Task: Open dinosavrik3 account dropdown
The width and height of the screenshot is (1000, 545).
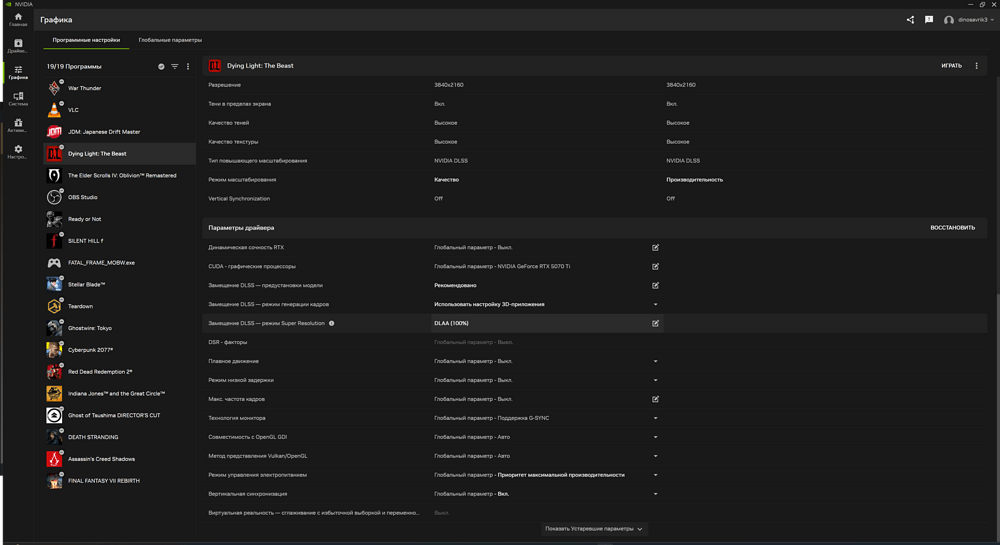Action: (x=971, y=20)
